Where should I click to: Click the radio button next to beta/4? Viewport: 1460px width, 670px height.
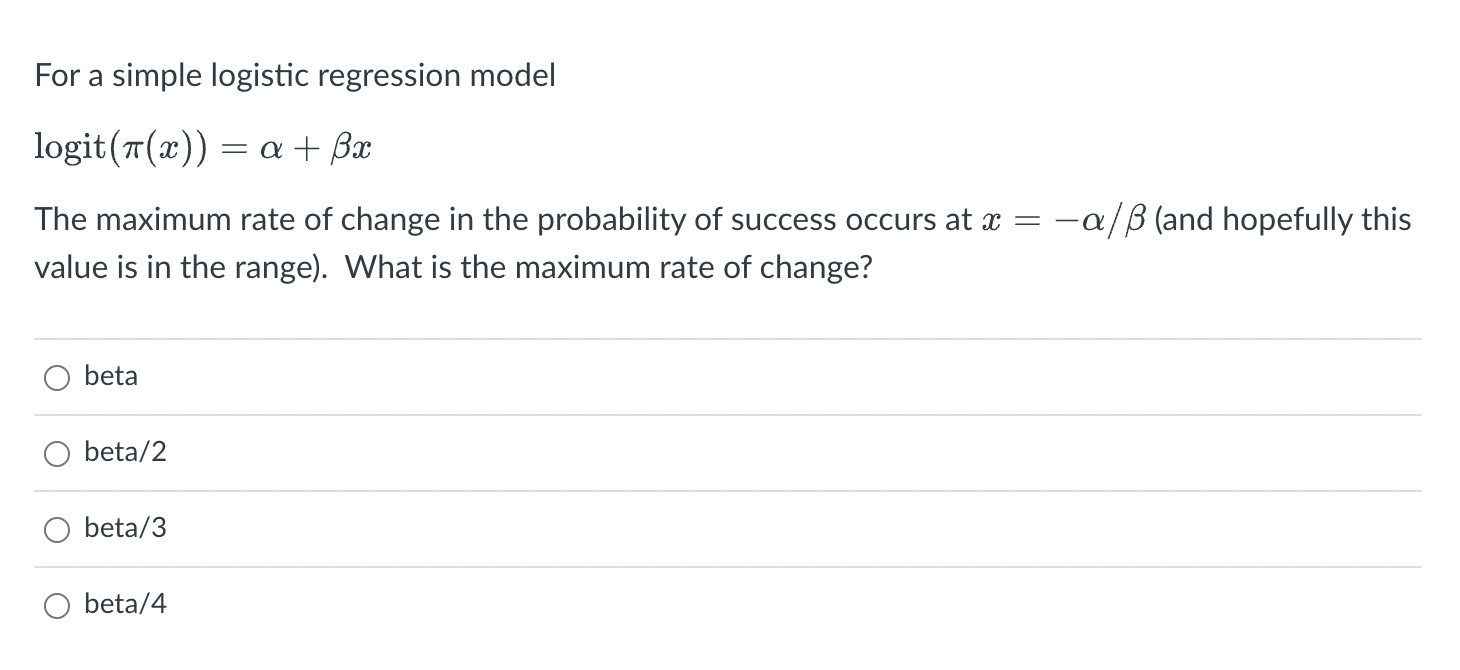57,605
